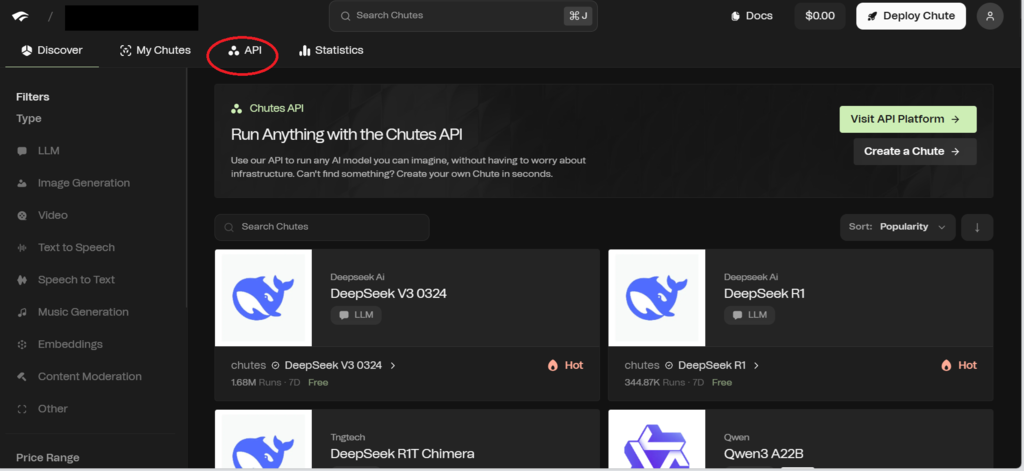Click LLM tag on DeepSeek V3 0324 card
Image resolution: width=1024 pixels, height=471 pixels.
point(356,315)
